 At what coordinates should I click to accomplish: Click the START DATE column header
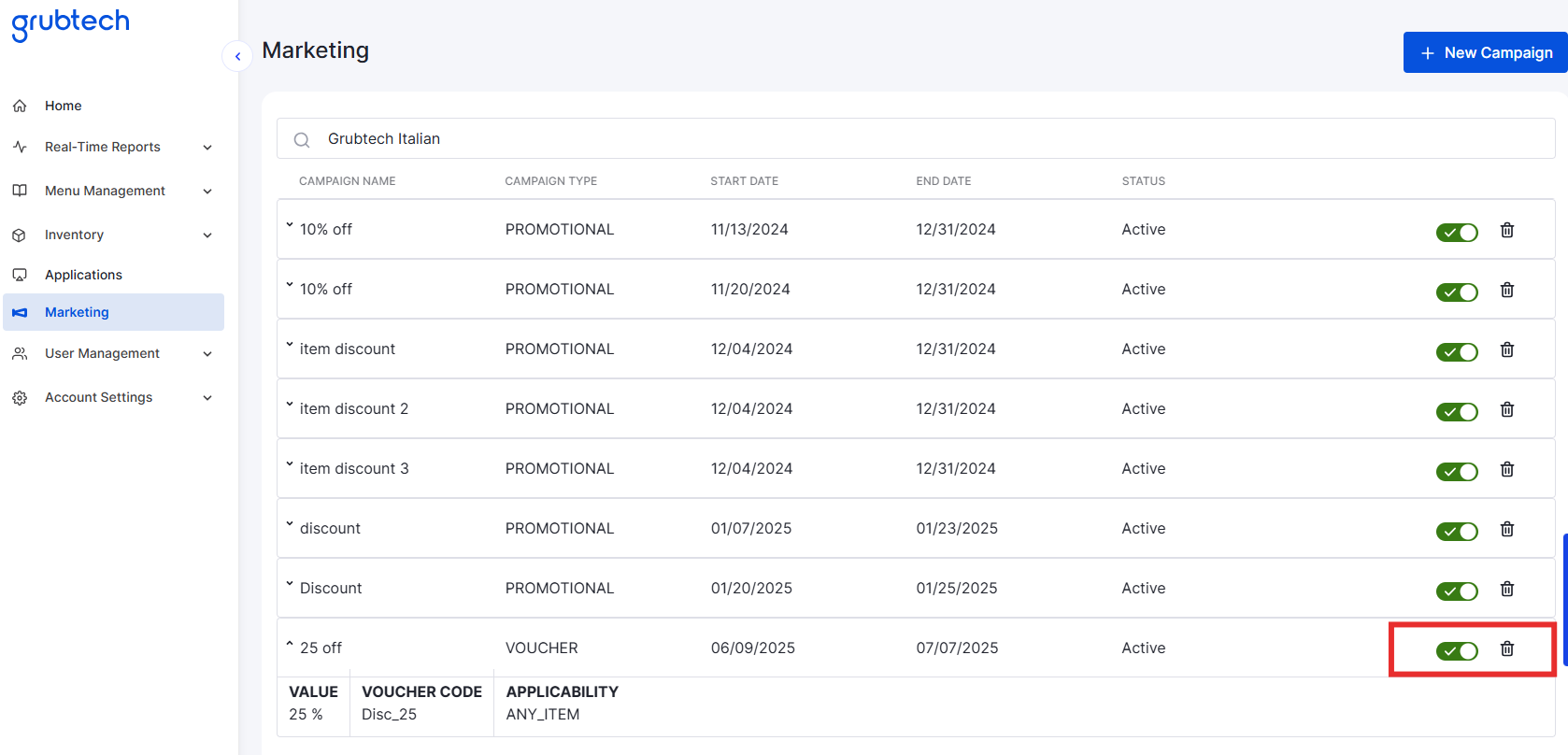(x=744, y=181)
